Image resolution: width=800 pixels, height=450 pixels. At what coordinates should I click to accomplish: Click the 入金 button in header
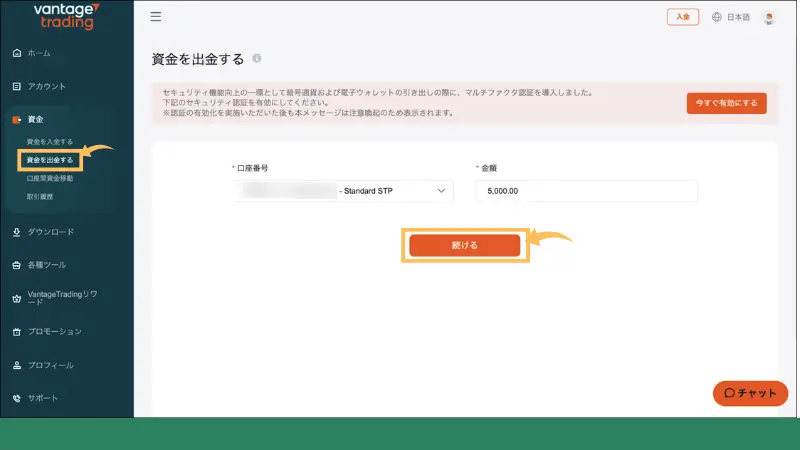point(683,17)
